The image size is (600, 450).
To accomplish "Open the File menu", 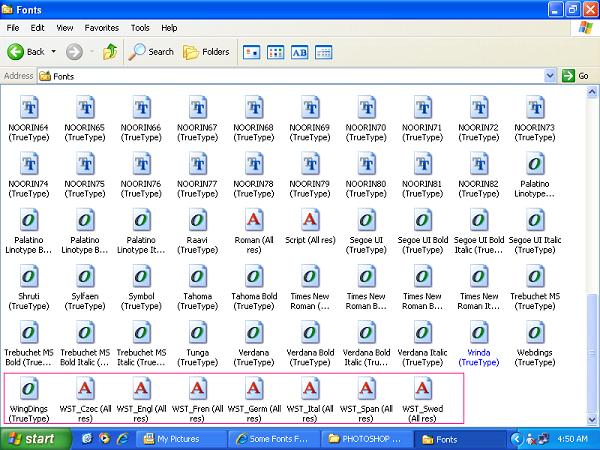I will (x=14, y=28).
